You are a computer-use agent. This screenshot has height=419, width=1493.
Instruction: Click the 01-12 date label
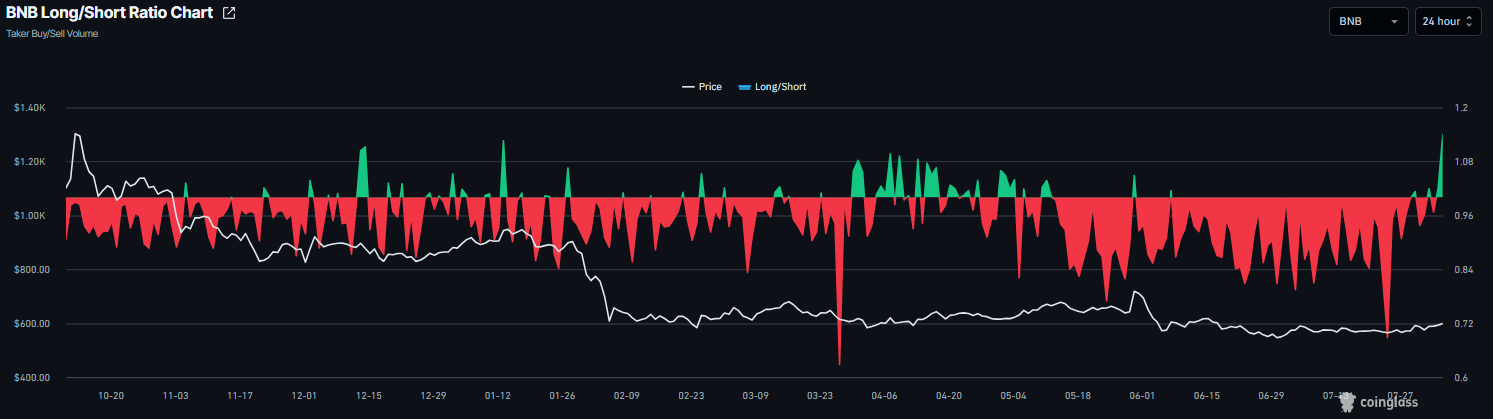click(498, 396)
